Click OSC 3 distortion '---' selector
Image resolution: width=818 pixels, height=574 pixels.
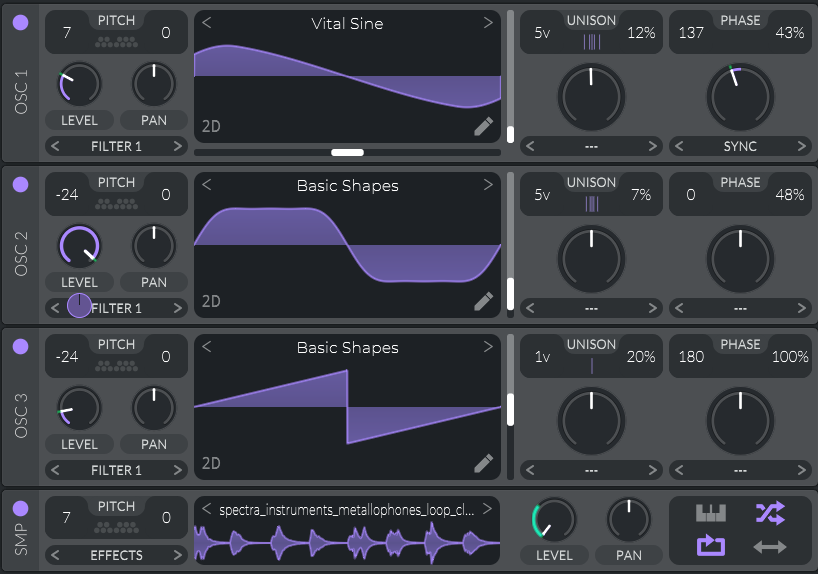point(740,471)
